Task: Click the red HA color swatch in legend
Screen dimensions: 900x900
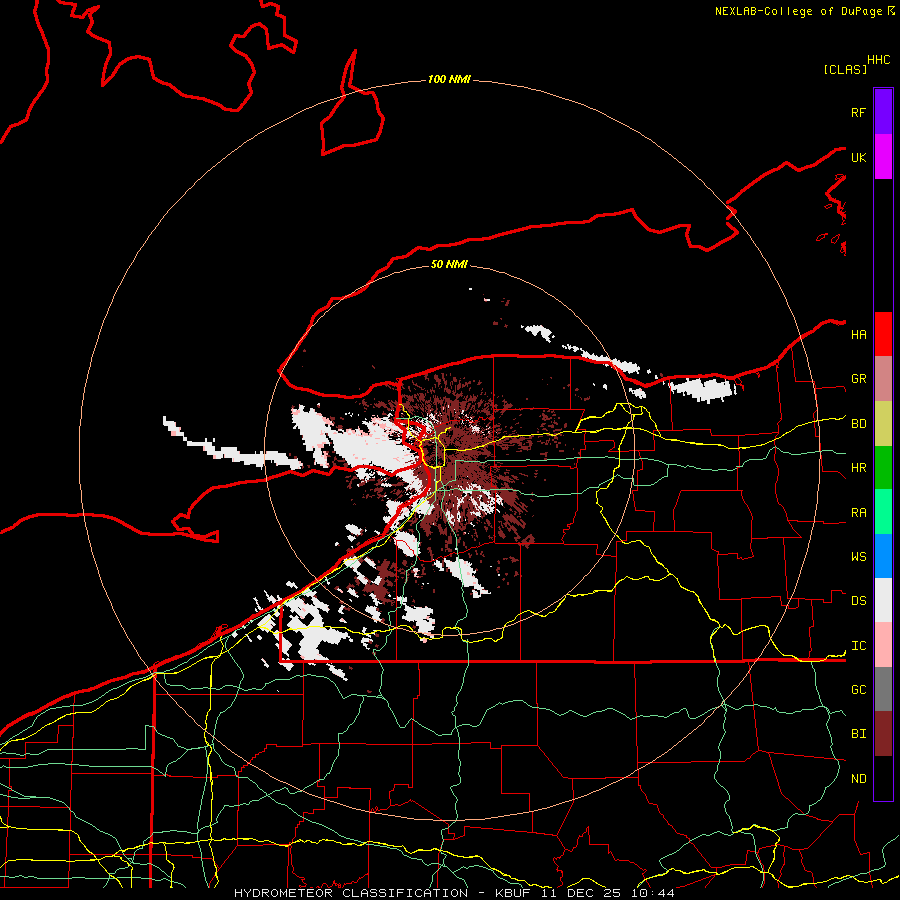Action: 883,334
